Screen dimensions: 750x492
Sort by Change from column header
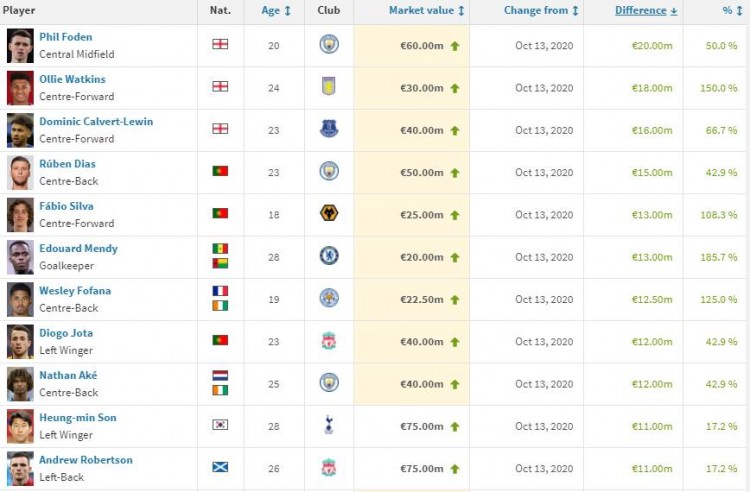pyautogui.click(x=541, y=11)
